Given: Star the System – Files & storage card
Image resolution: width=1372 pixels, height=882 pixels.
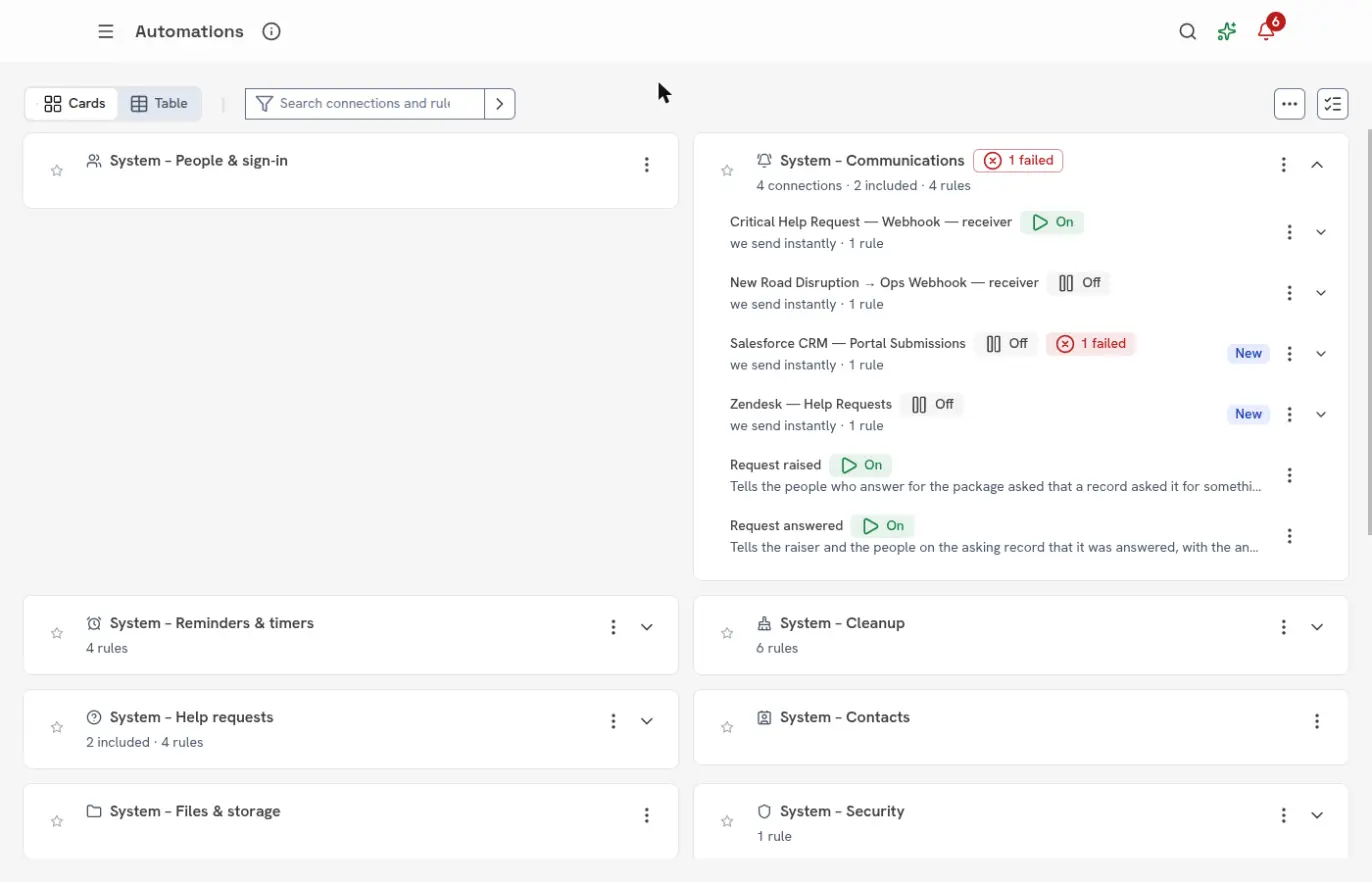Looking at the screenshot, I should [x=57, y=821].
